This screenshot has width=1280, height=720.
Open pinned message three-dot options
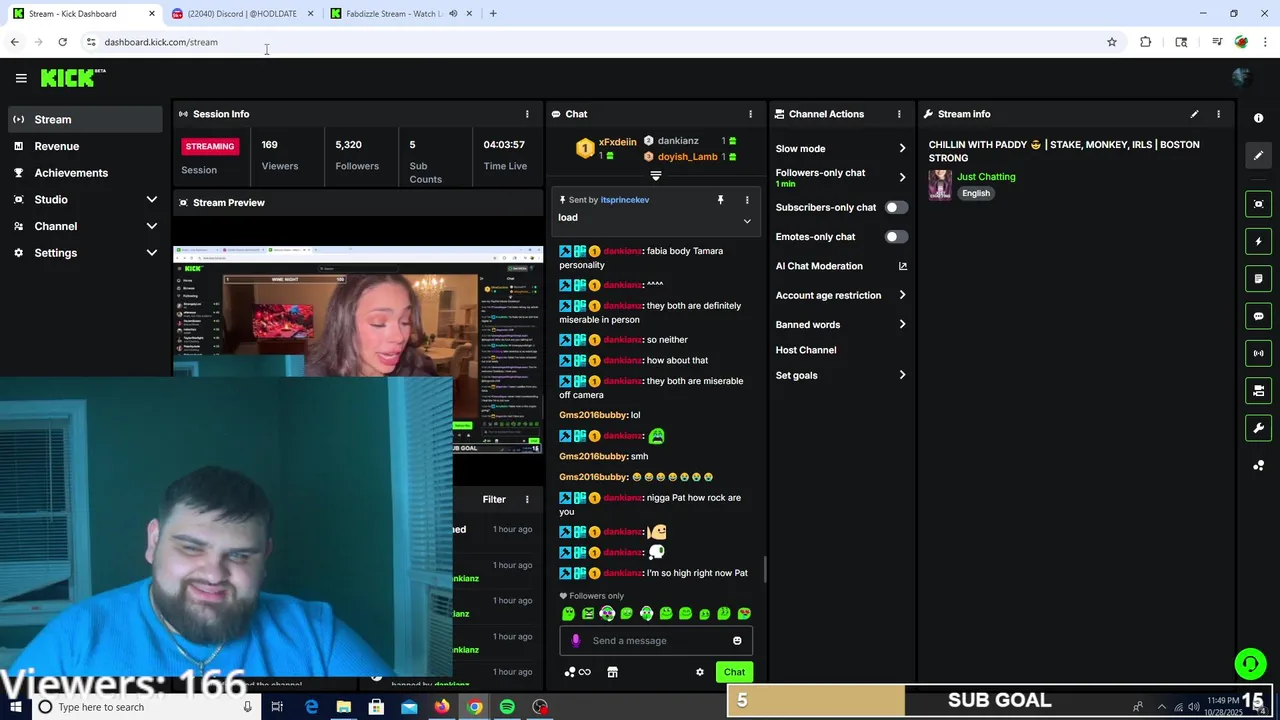746,200
